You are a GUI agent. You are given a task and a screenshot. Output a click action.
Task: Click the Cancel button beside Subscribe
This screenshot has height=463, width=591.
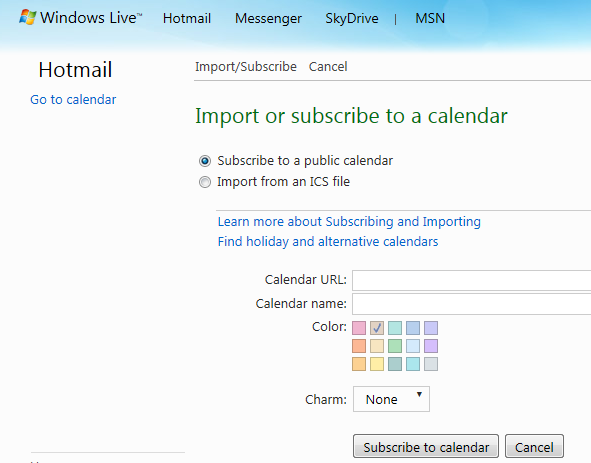[534, 447]
